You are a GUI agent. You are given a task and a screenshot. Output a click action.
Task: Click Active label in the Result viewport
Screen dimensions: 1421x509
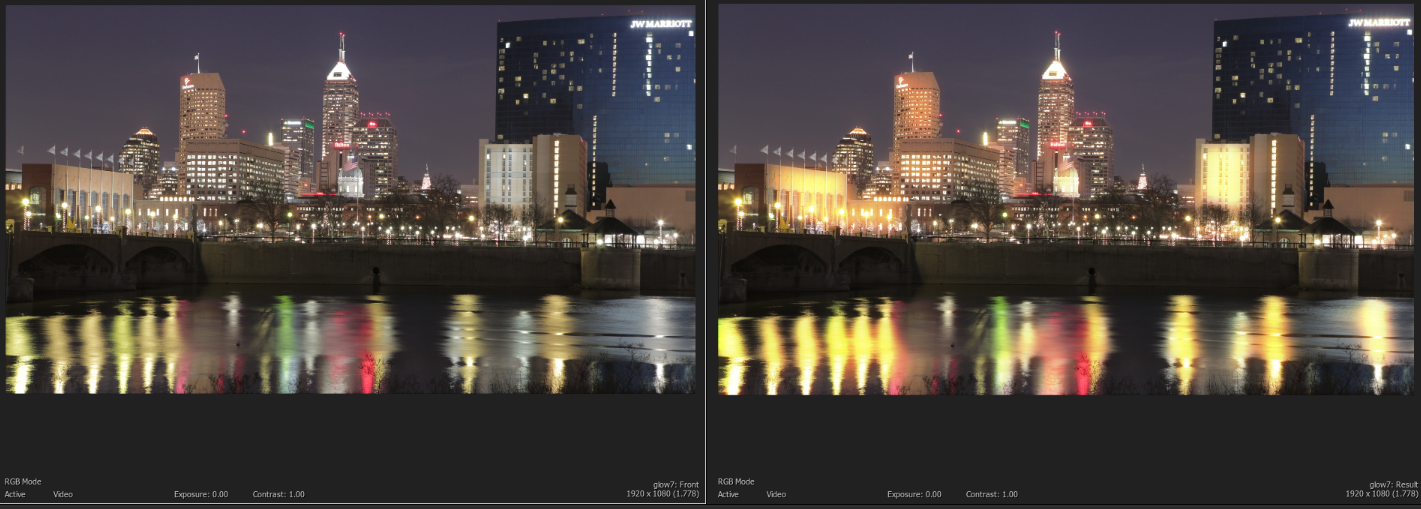pyautogui.click(x=728, y=494)
